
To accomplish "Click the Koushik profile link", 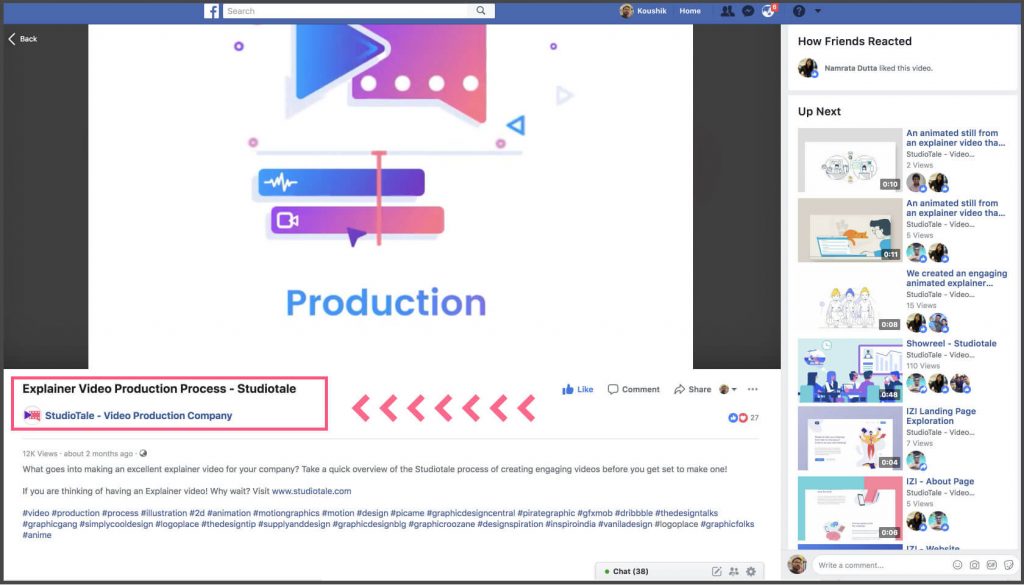I will coord(643,11).
